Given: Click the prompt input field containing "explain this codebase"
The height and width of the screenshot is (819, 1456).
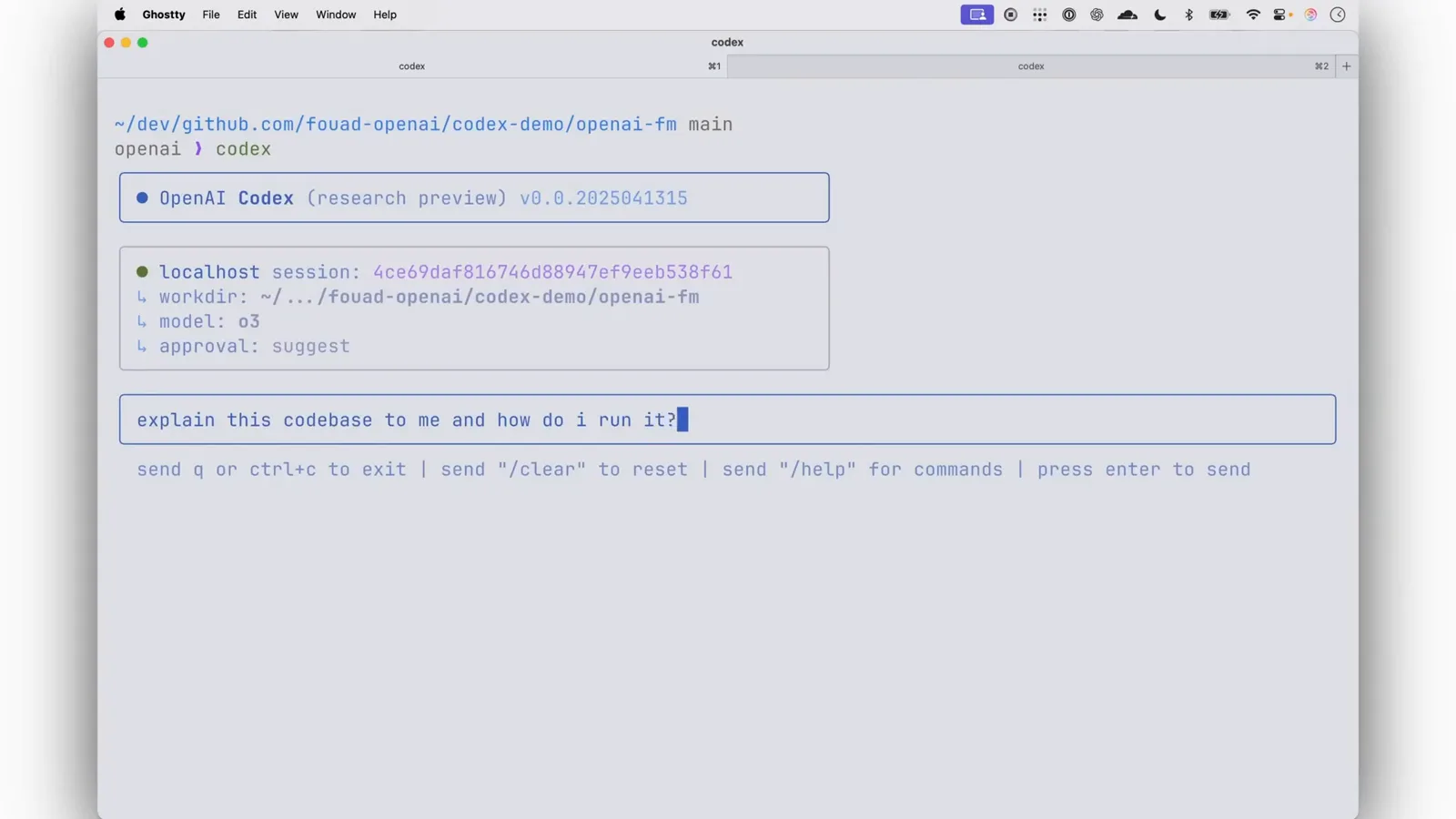Looking at the screenshot, I should pos(727,420).
